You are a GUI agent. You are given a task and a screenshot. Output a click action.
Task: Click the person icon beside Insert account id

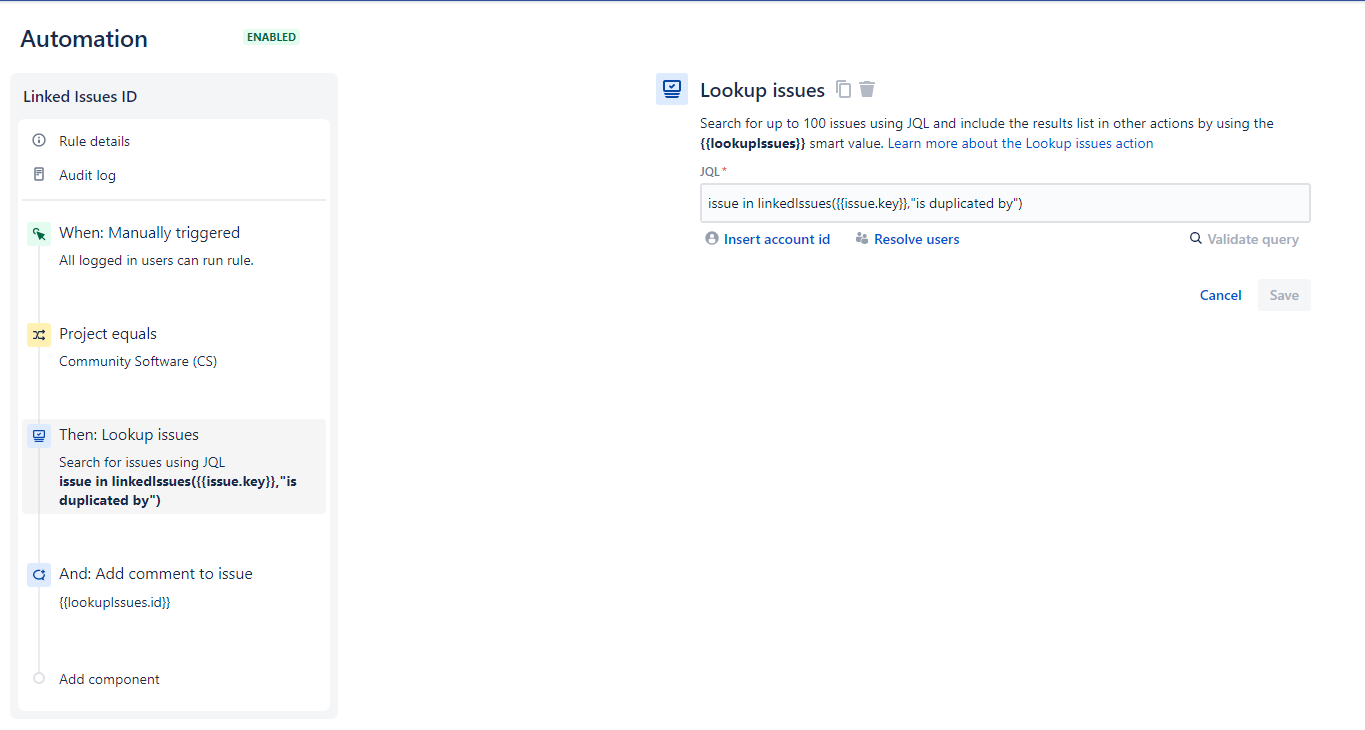tap(711, 239)
